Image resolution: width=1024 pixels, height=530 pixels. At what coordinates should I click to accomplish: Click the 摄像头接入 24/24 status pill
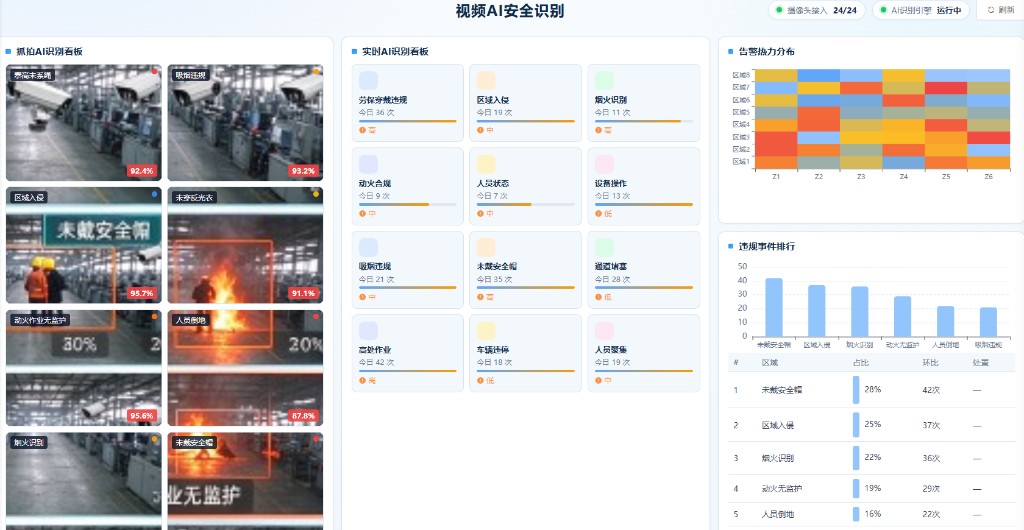[x=816, y=10]
